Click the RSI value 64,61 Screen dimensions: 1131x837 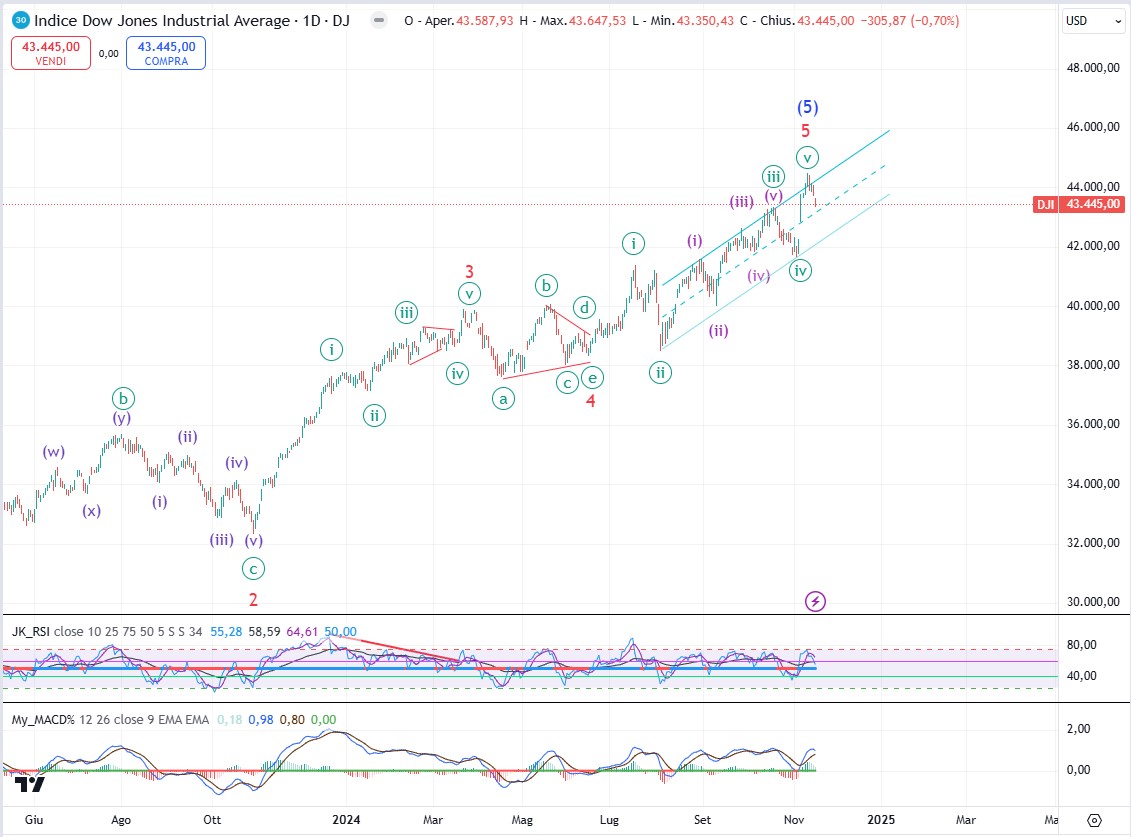tap(302, 631)
